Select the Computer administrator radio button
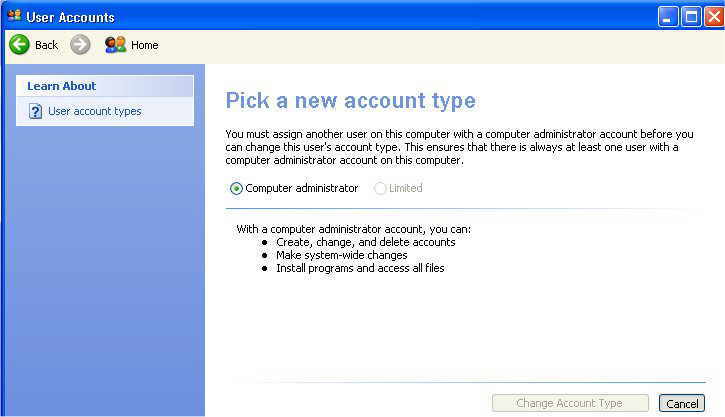This screenshot has height=417, width=725. coord(236,188)
